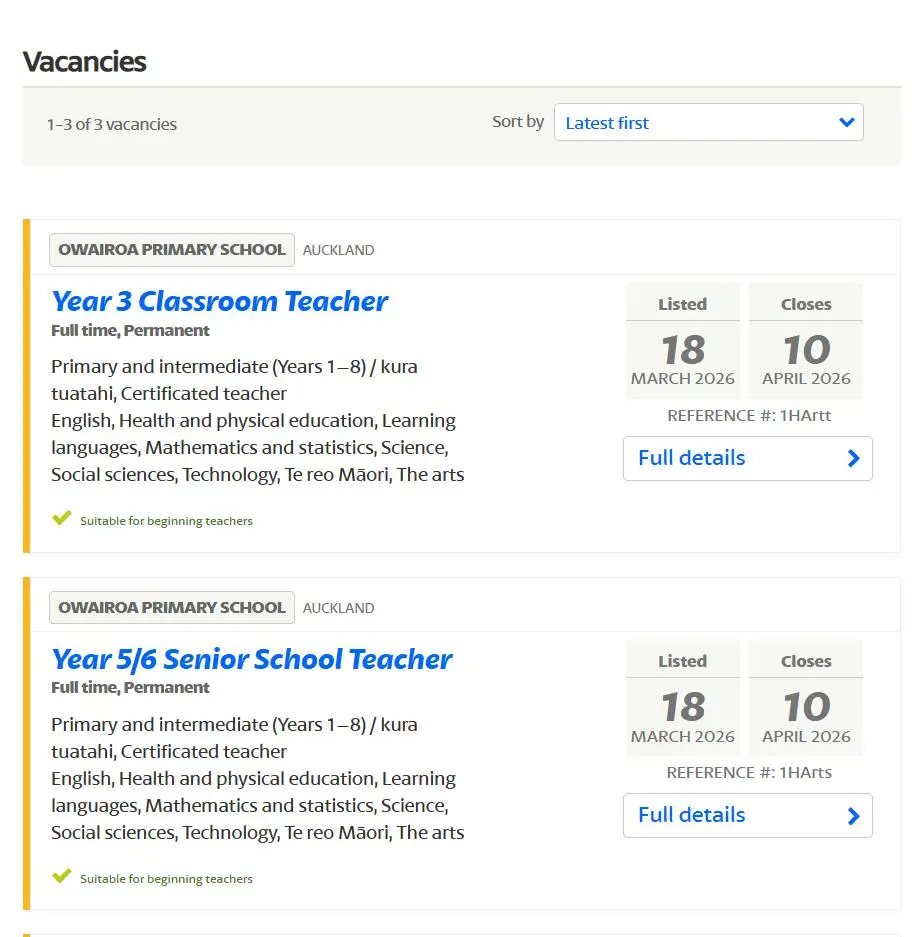Viewport: 920px width, 937px height.
Task: Select the Owairoa Primary School tag on Year 5/6 listing
Action: (172, 607)
